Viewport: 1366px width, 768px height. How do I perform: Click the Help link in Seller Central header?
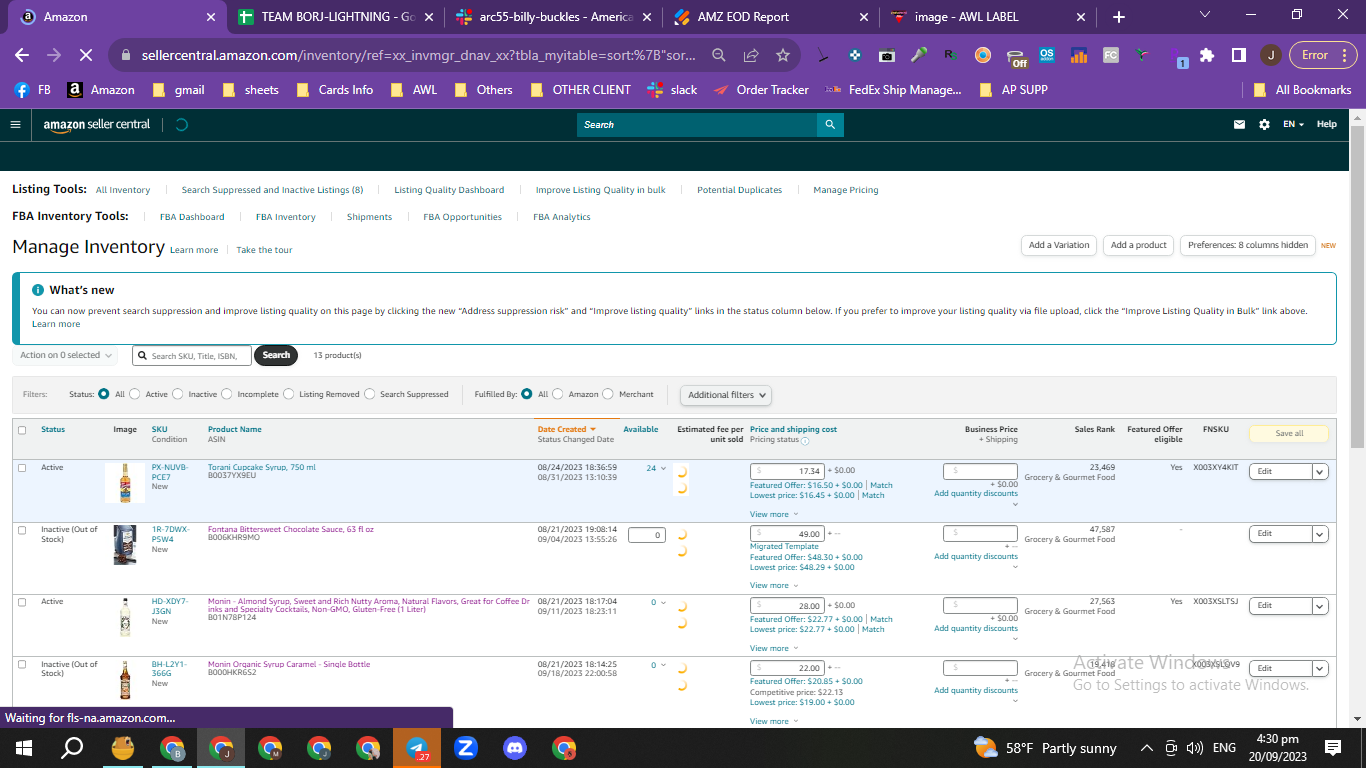pyautogui.click(x=1326, y=125)
